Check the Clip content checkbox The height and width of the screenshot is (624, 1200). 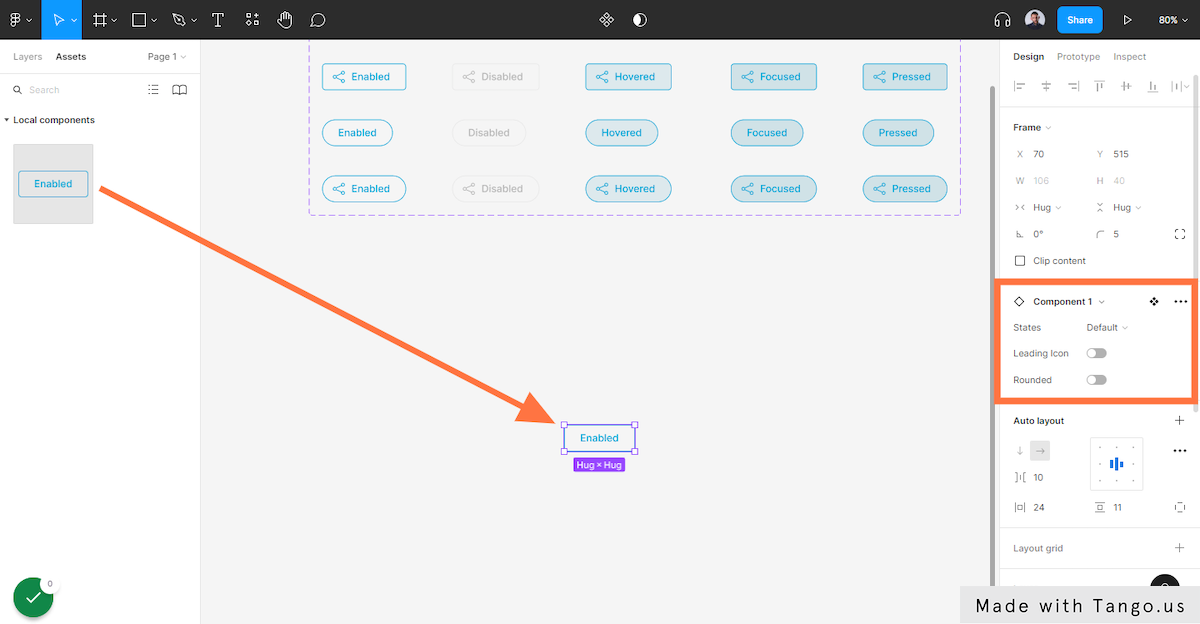tap(1020, 261)
